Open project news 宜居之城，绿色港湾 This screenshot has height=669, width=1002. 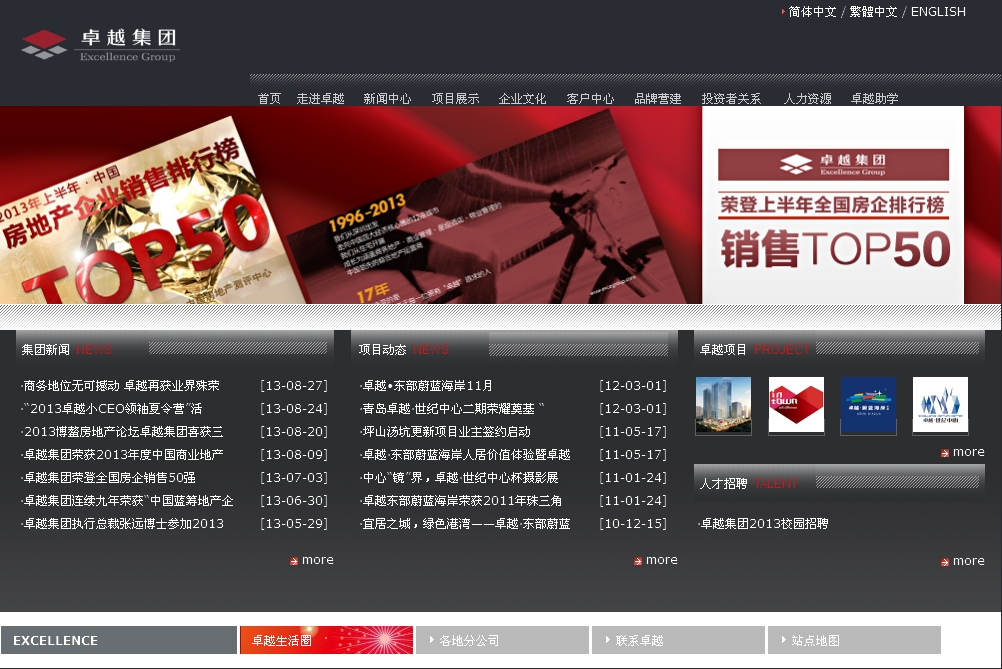coord(465,524)
